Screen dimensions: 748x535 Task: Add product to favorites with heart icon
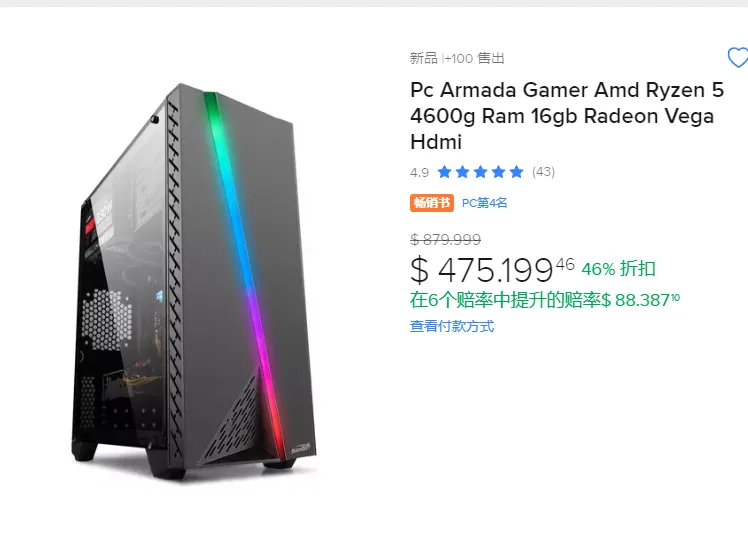pos(738,58)
